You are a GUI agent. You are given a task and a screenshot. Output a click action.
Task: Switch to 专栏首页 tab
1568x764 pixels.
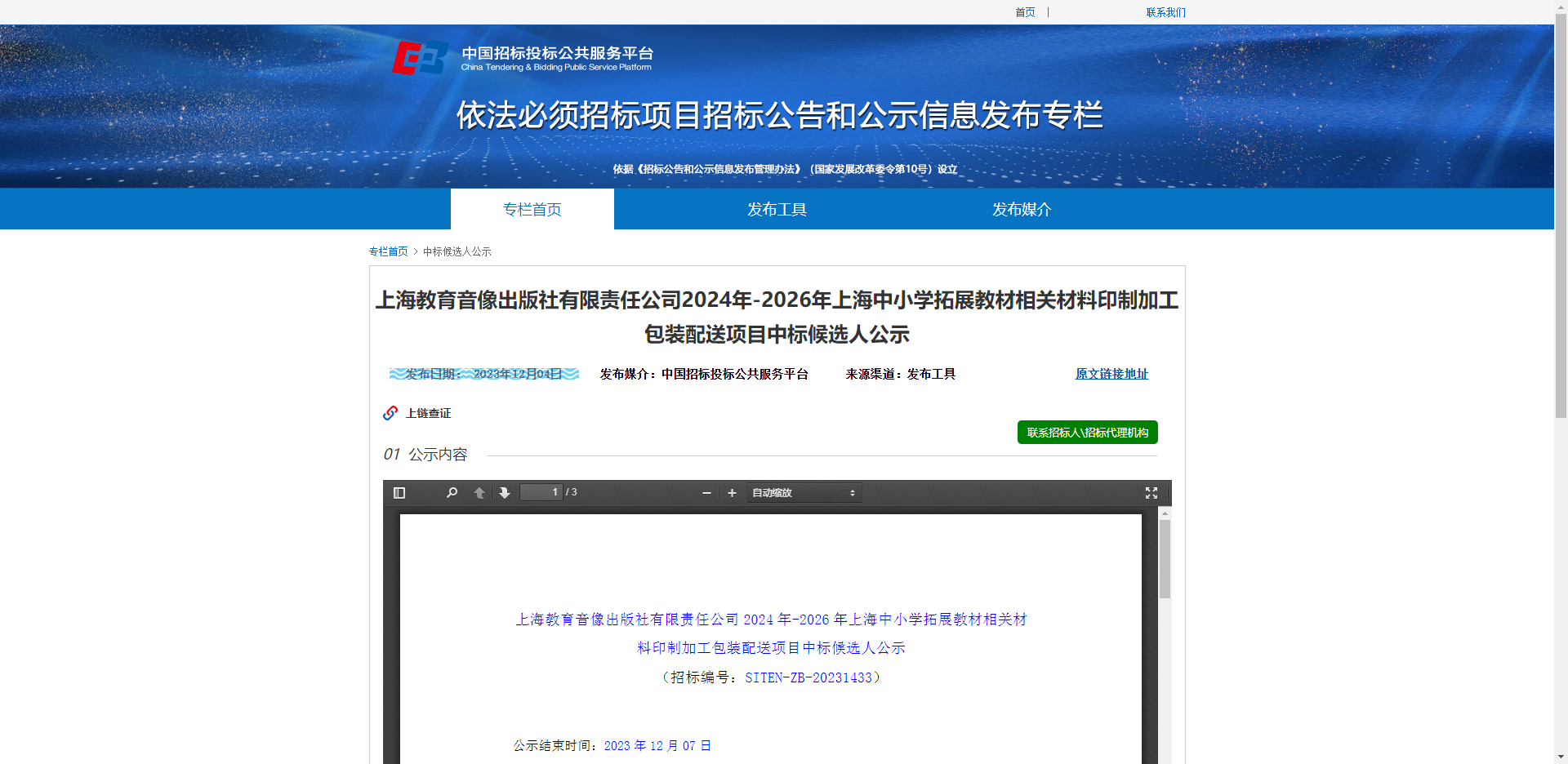click(532, 209)
